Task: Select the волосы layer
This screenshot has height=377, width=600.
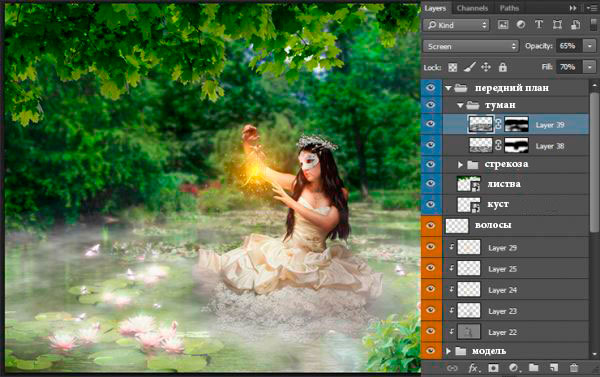Action: 515,225
